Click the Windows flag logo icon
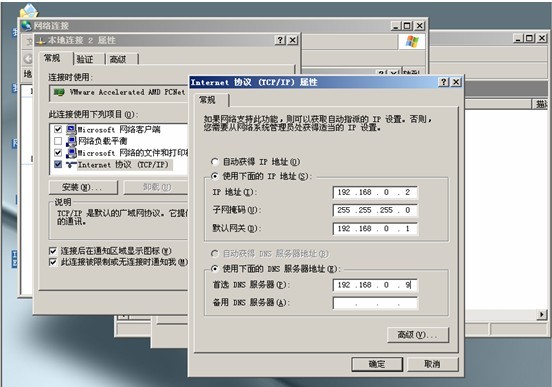The image size is (552, 387). [x=412, y=42]
